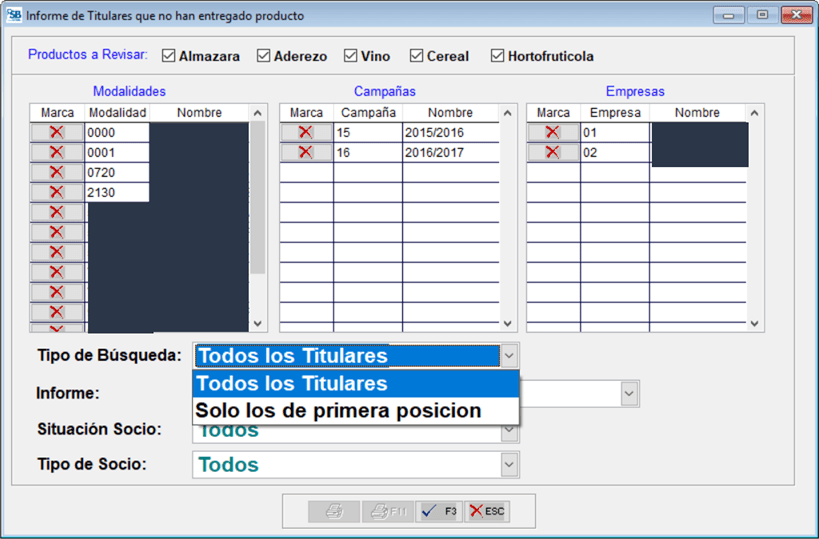
Task: Click the F11 print button
Action: pyautogui.click(x=386, y=511)
